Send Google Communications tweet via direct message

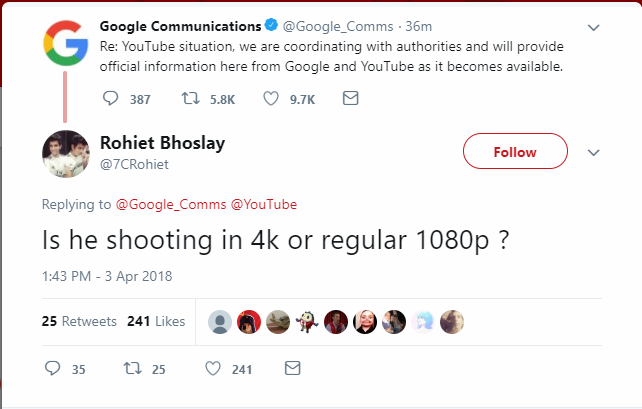tap(350, 99)
